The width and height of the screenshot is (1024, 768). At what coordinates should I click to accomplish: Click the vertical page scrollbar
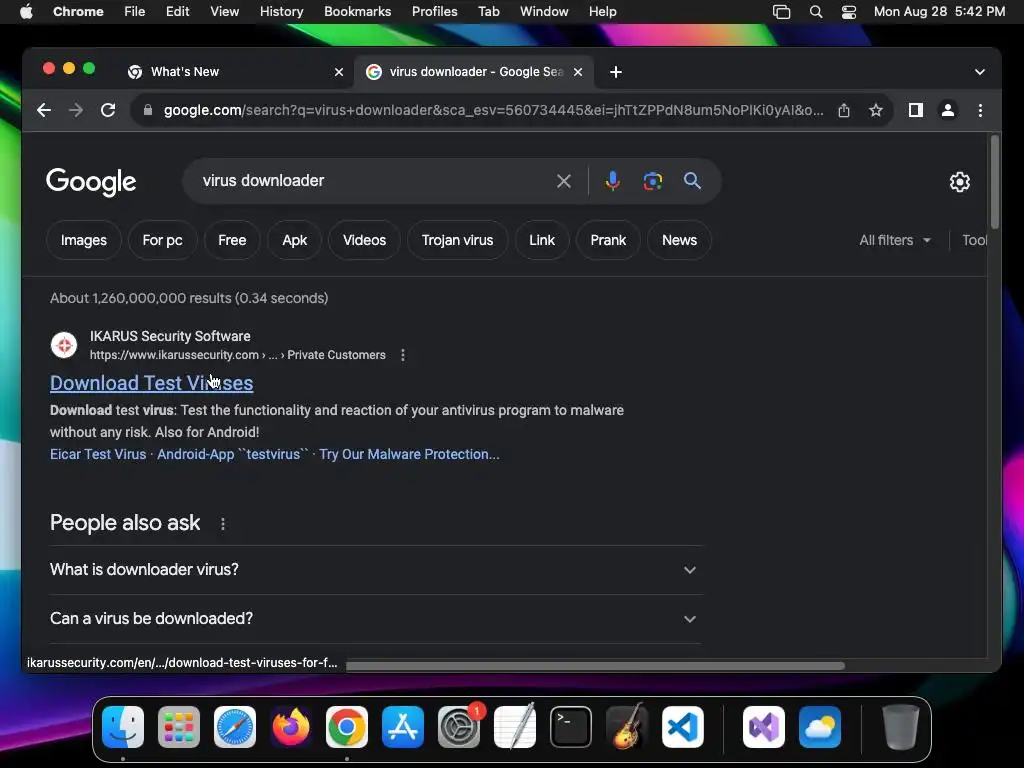coord(995,182)
